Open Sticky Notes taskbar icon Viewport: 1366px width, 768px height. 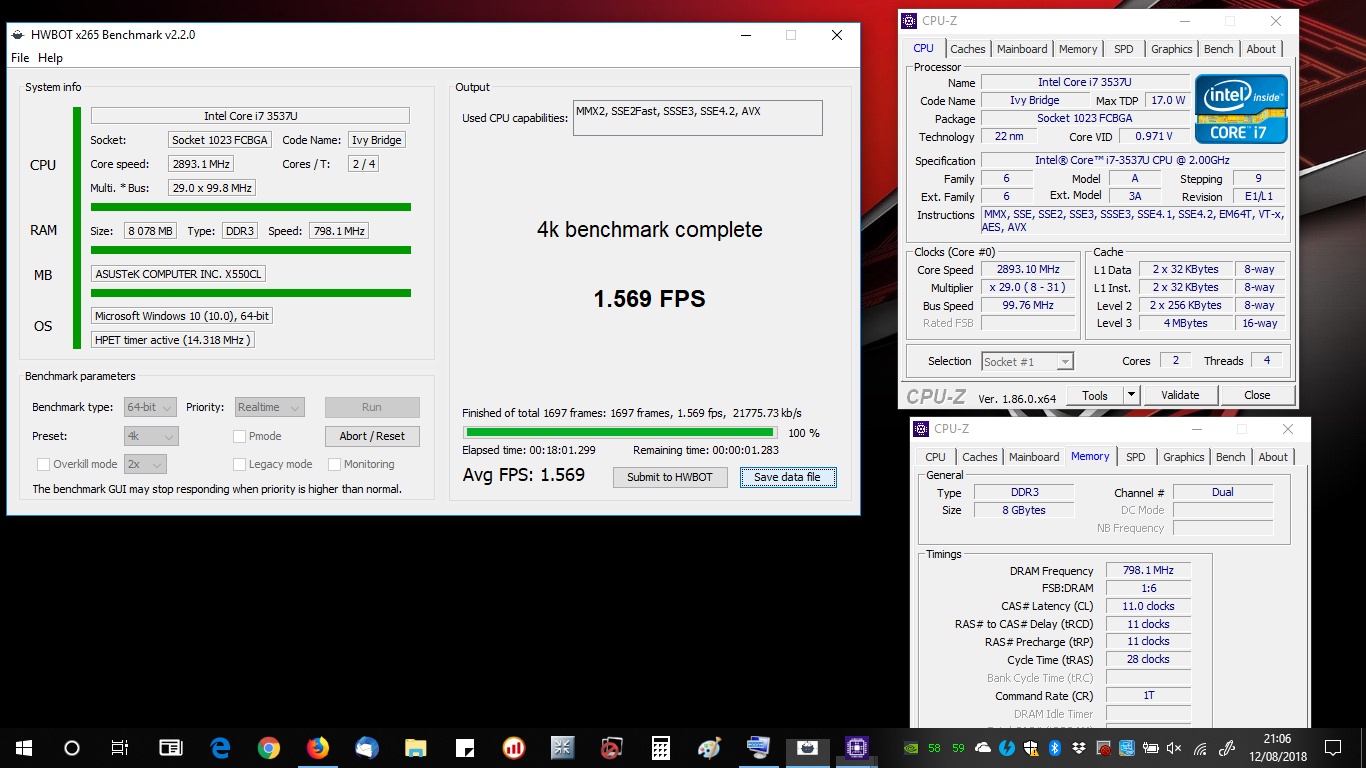point(464,747)
